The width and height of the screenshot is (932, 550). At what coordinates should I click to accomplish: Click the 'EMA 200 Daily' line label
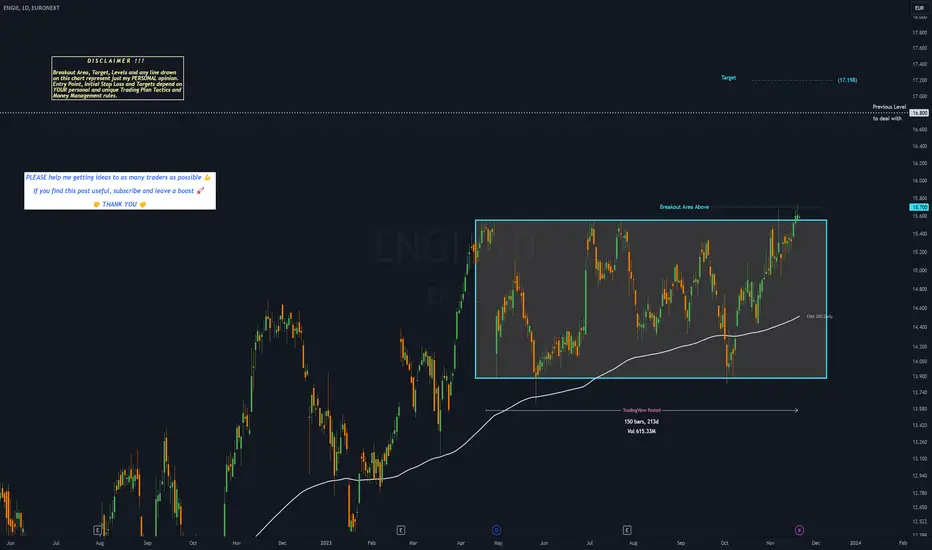point(819,316)
